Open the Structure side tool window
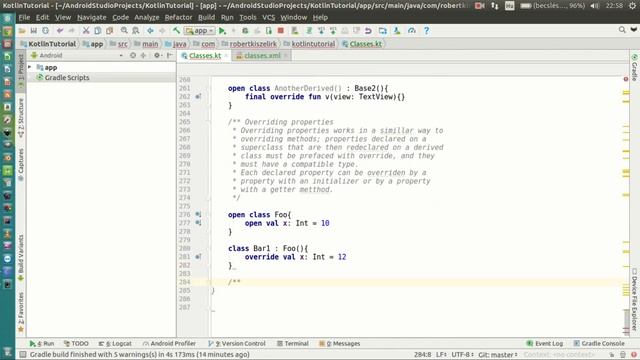The height and width of the screenshot is (360, 640). click(21, 117)
